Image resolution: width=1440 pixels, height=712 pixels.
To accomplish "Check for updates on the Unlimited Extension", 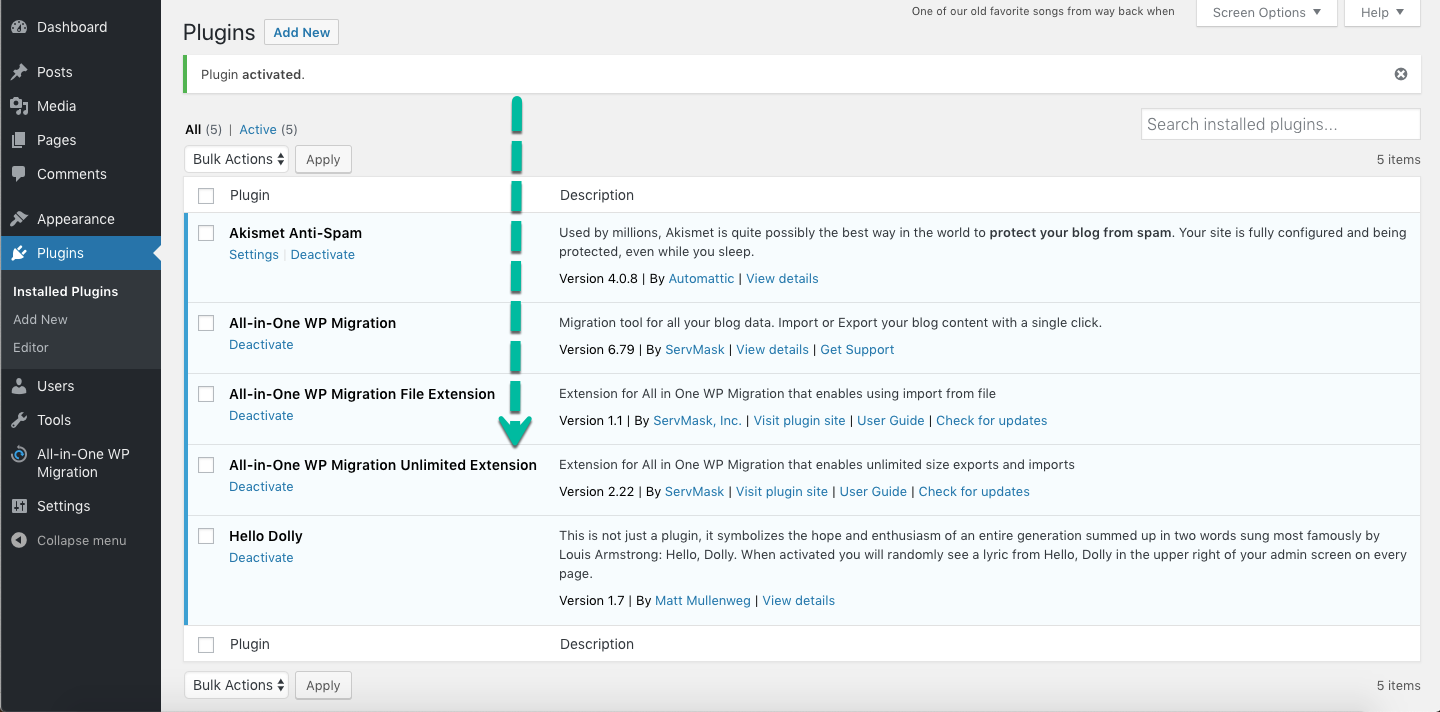I will 974,491.
